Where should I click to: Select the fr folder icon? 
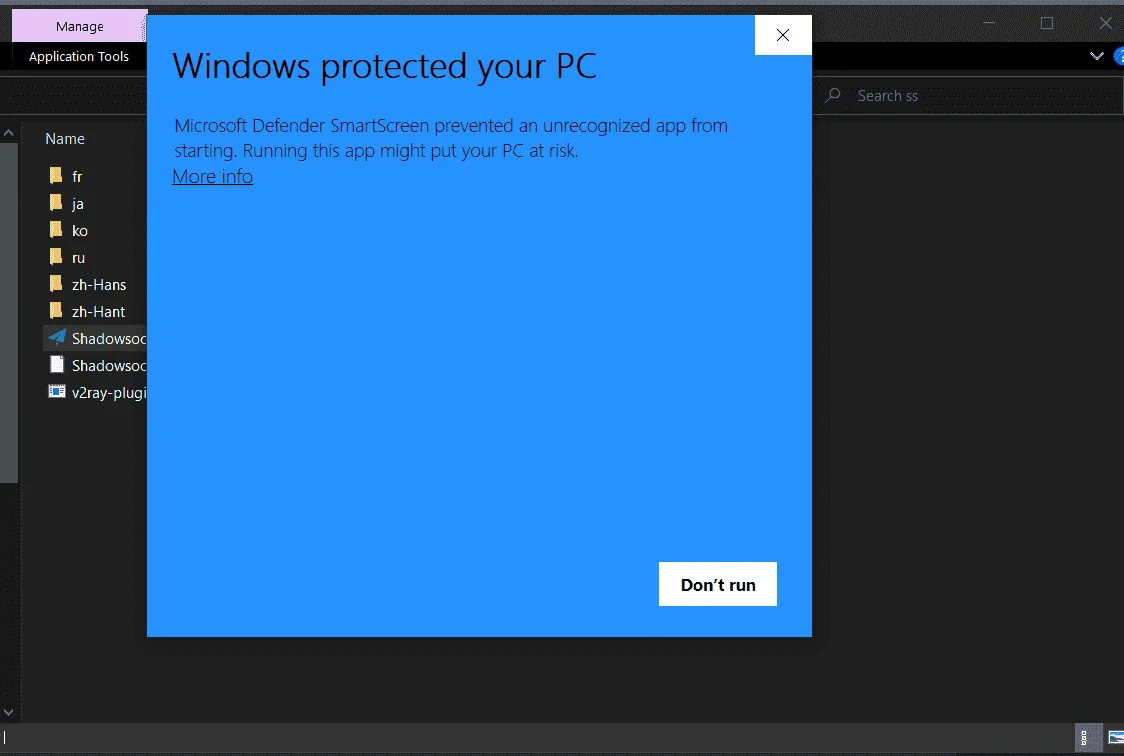(56, 176)
